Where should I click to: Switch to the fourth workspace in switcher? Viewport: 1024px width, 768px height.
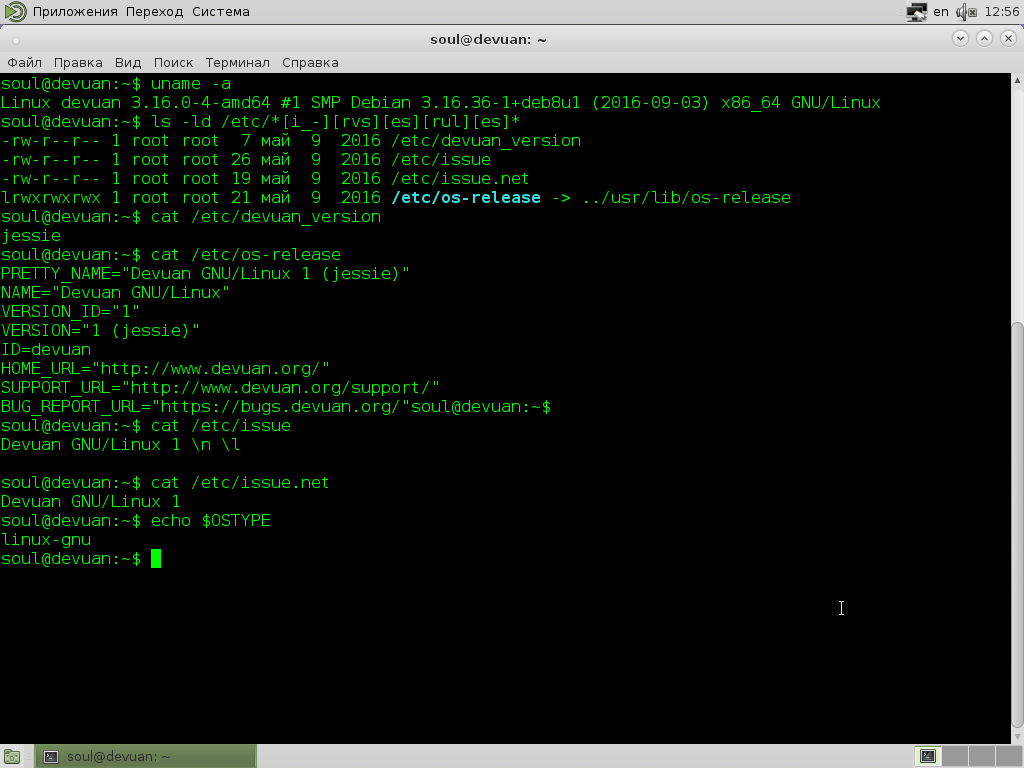point(1008,756)
